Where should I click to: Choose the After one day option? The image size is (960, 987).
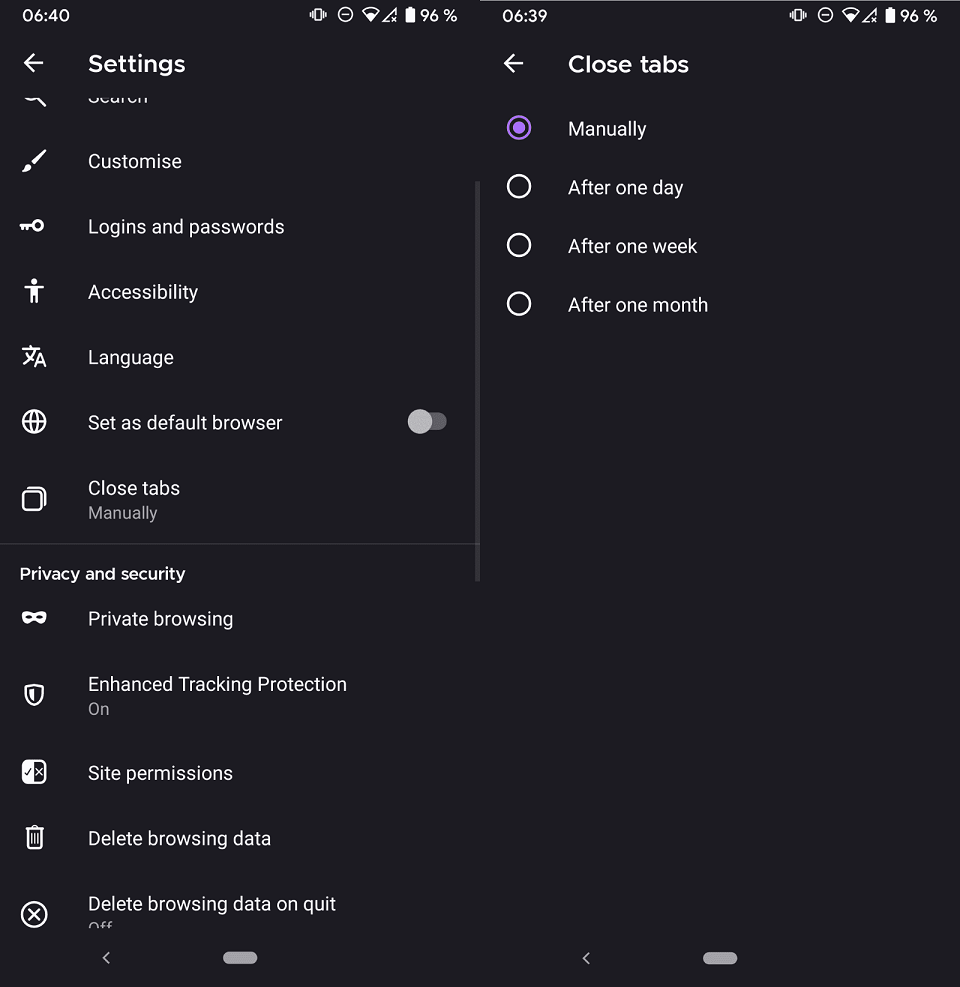pyautogui.click(x=519, y=187)
